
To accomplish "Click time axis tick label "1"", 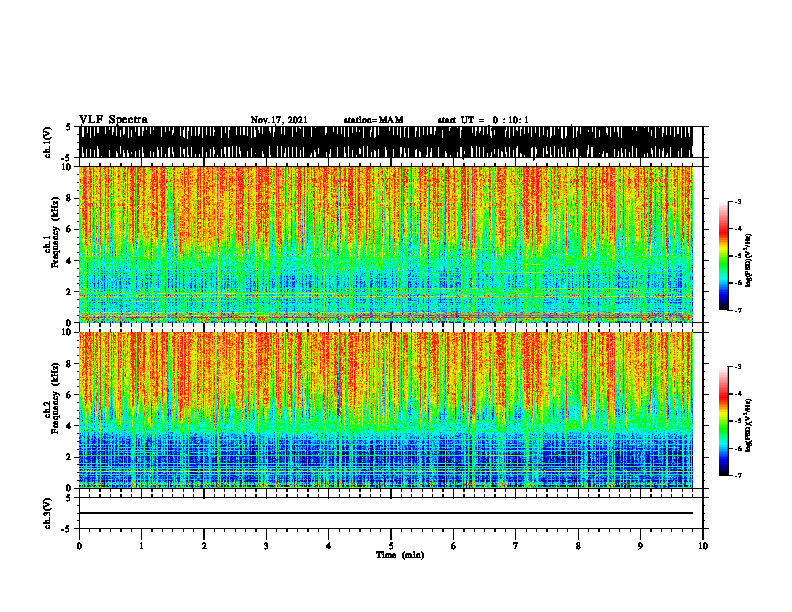I will pyautogui.click(x=141, y=546).
